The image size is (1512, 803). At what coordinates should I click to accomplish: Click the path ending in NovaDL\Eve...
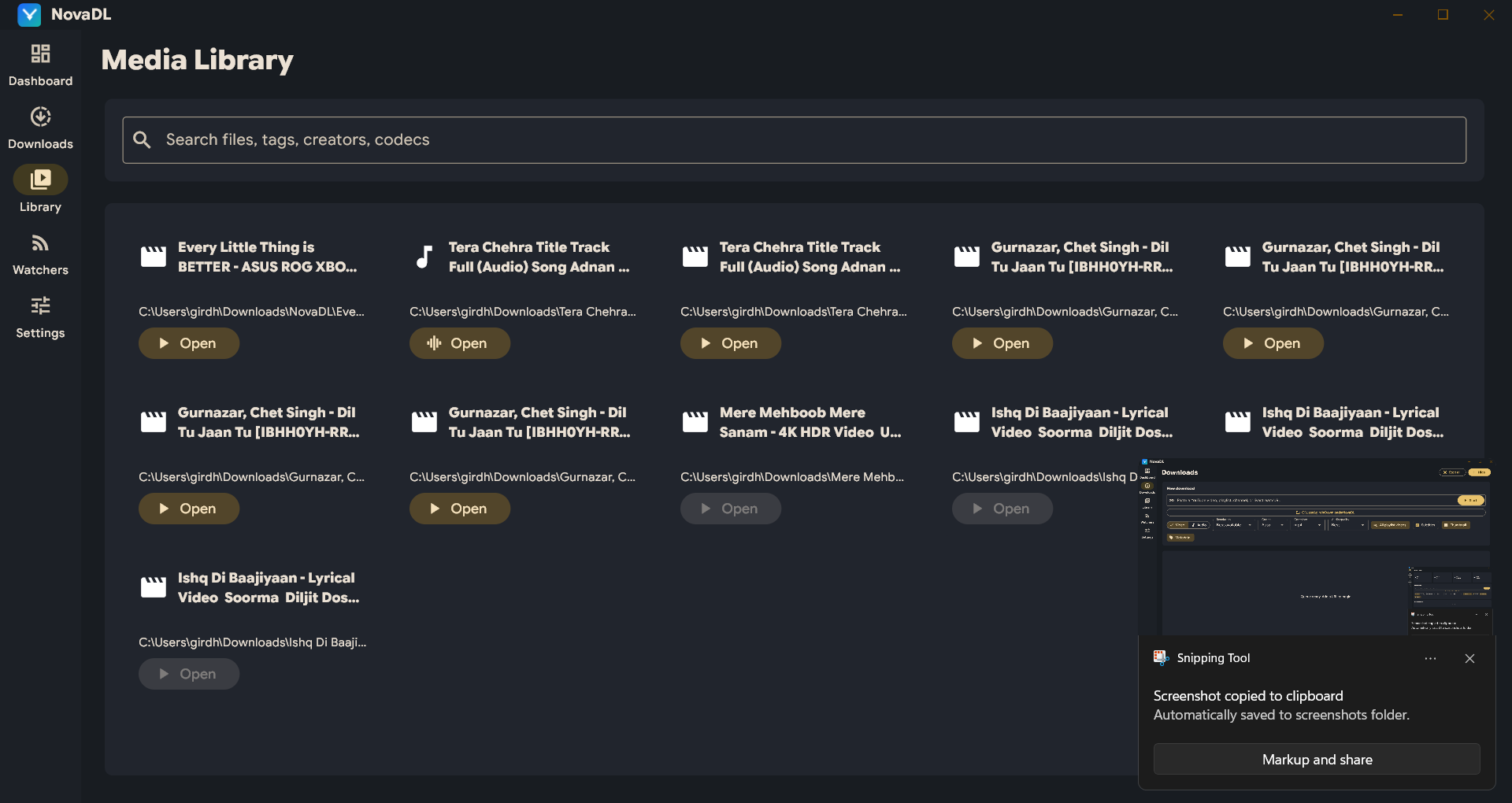(251, 312)
